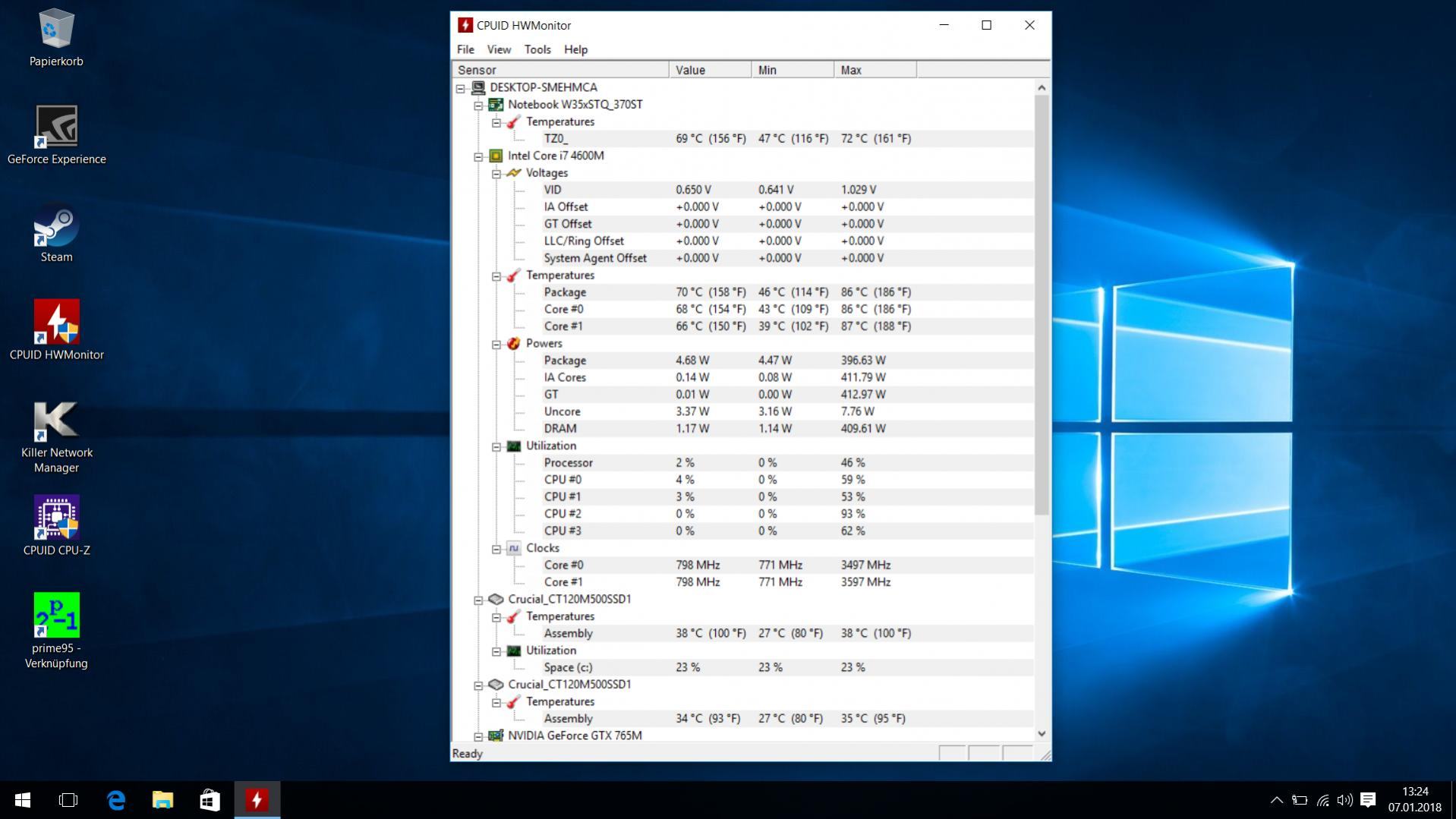The width and height of the screenshot is (1456, 819).
Task: Click the battery icon in the tray
Action: coord(1300,800)
